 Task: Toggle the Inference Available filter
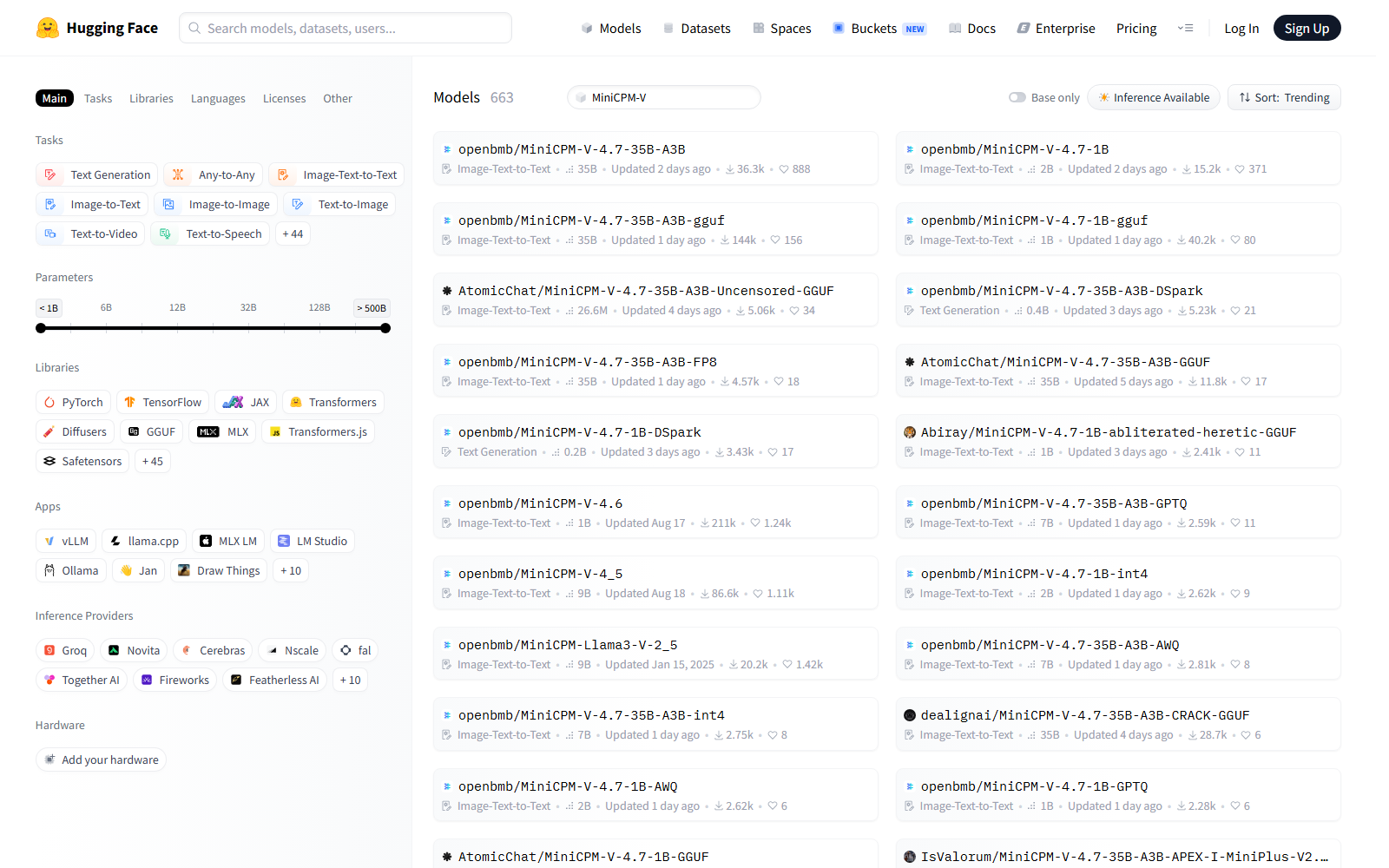click(1154, 97)
